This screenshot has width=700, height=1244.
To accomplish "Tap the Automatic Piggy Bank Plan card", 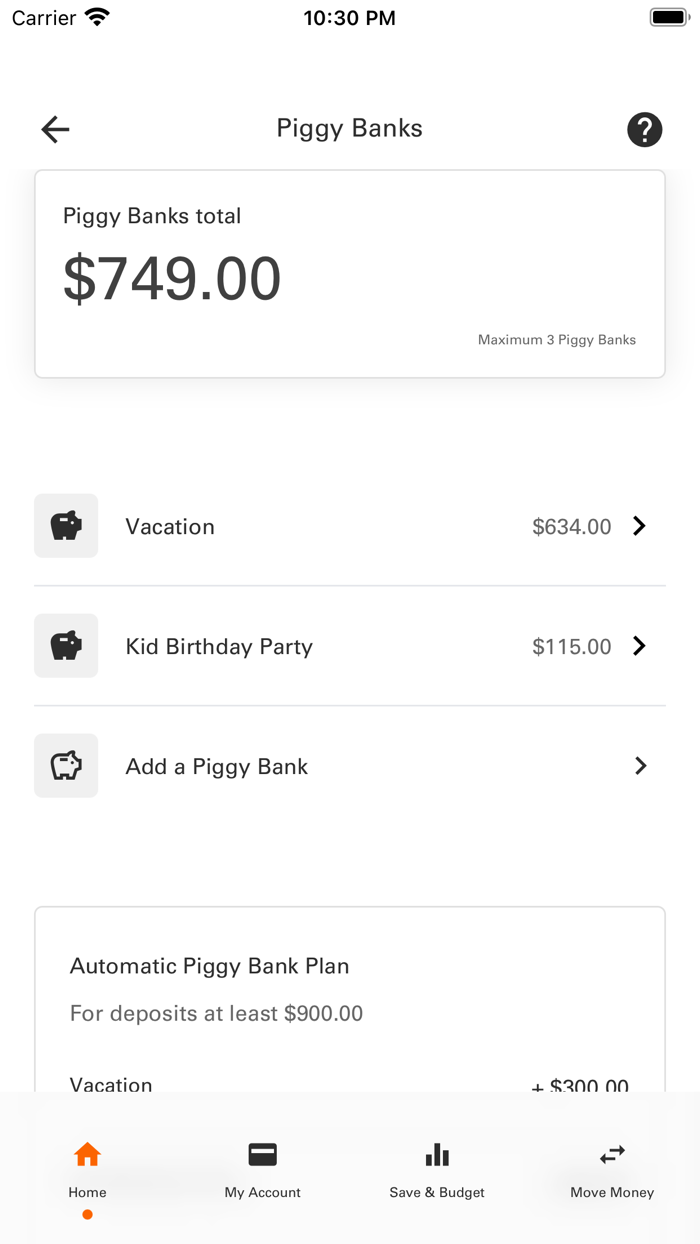I will point(350,1000).
